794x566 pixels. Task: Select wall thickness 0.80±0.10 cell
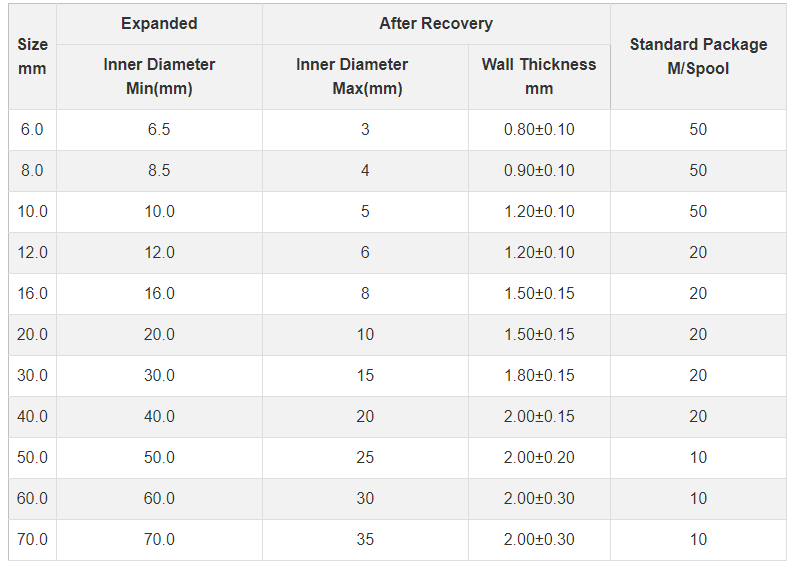coord(539,130)
